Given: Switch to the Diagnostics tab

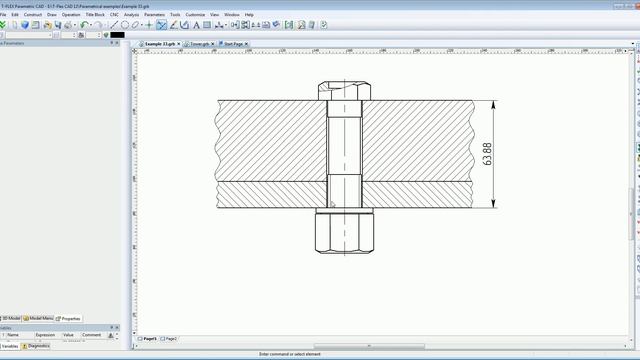Looking at the screenshot, I should 36,346.
